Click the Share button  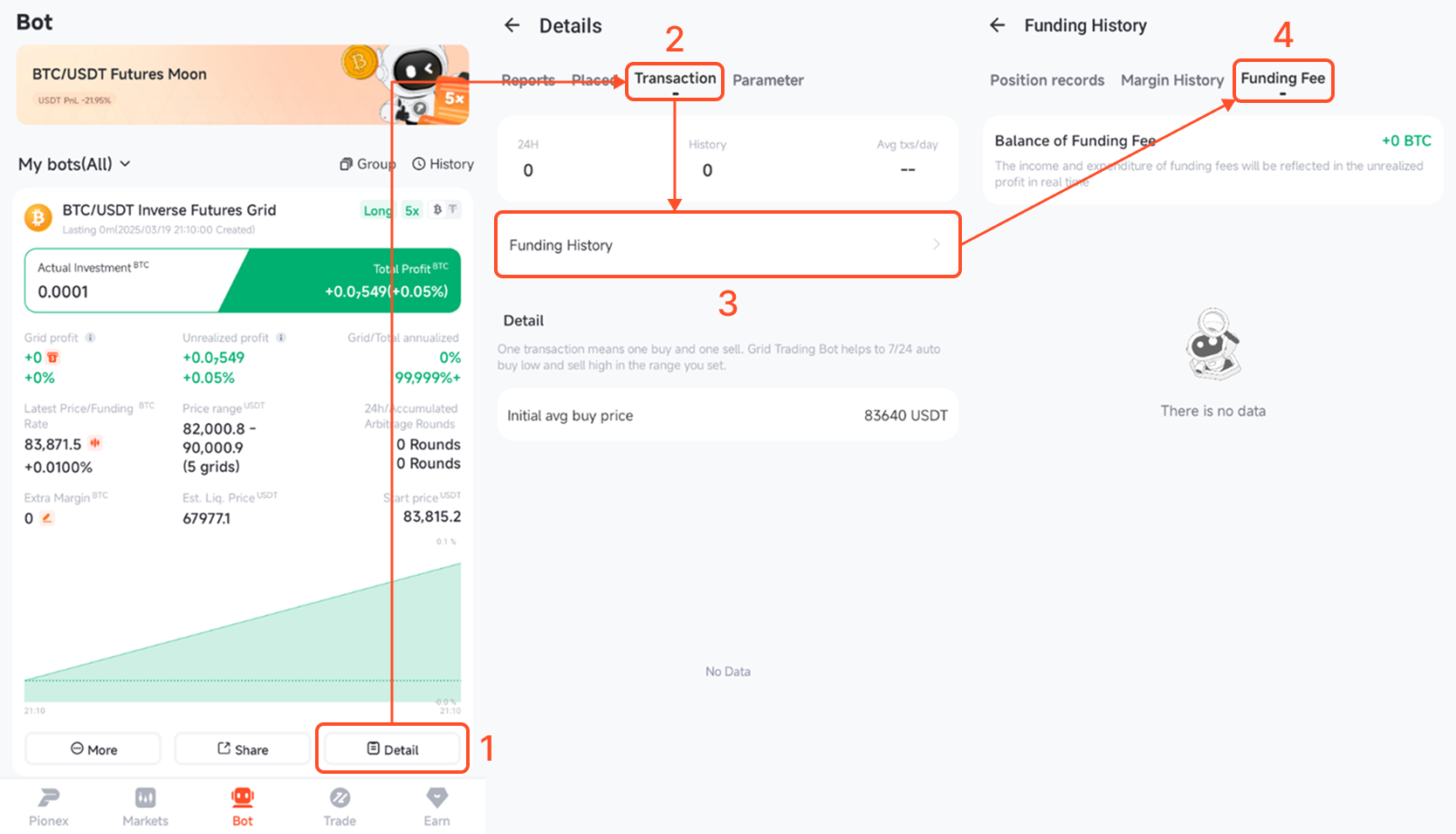(243, 749)
